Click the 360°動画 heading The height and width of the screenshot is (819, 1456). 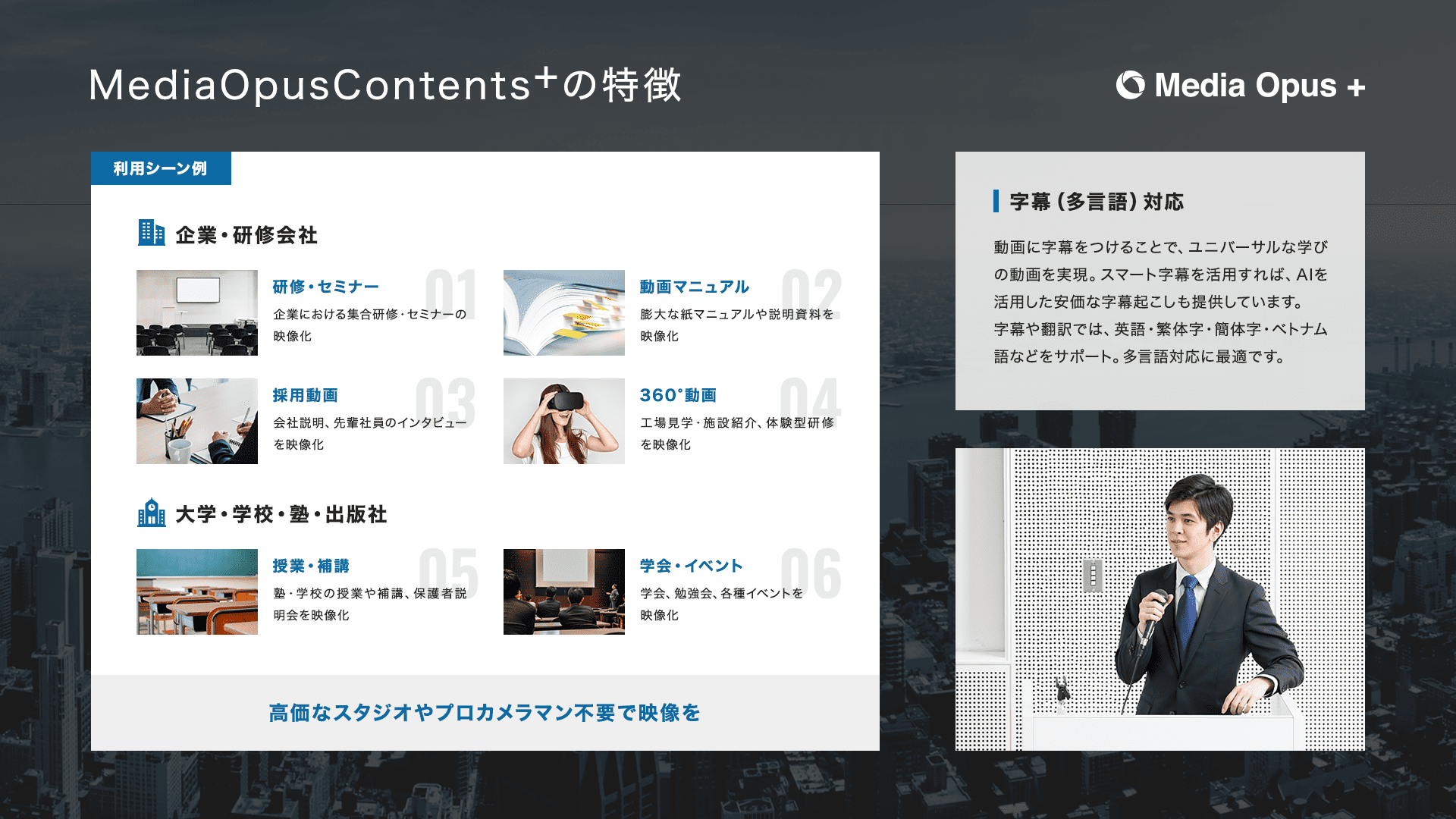pos(679,395)
